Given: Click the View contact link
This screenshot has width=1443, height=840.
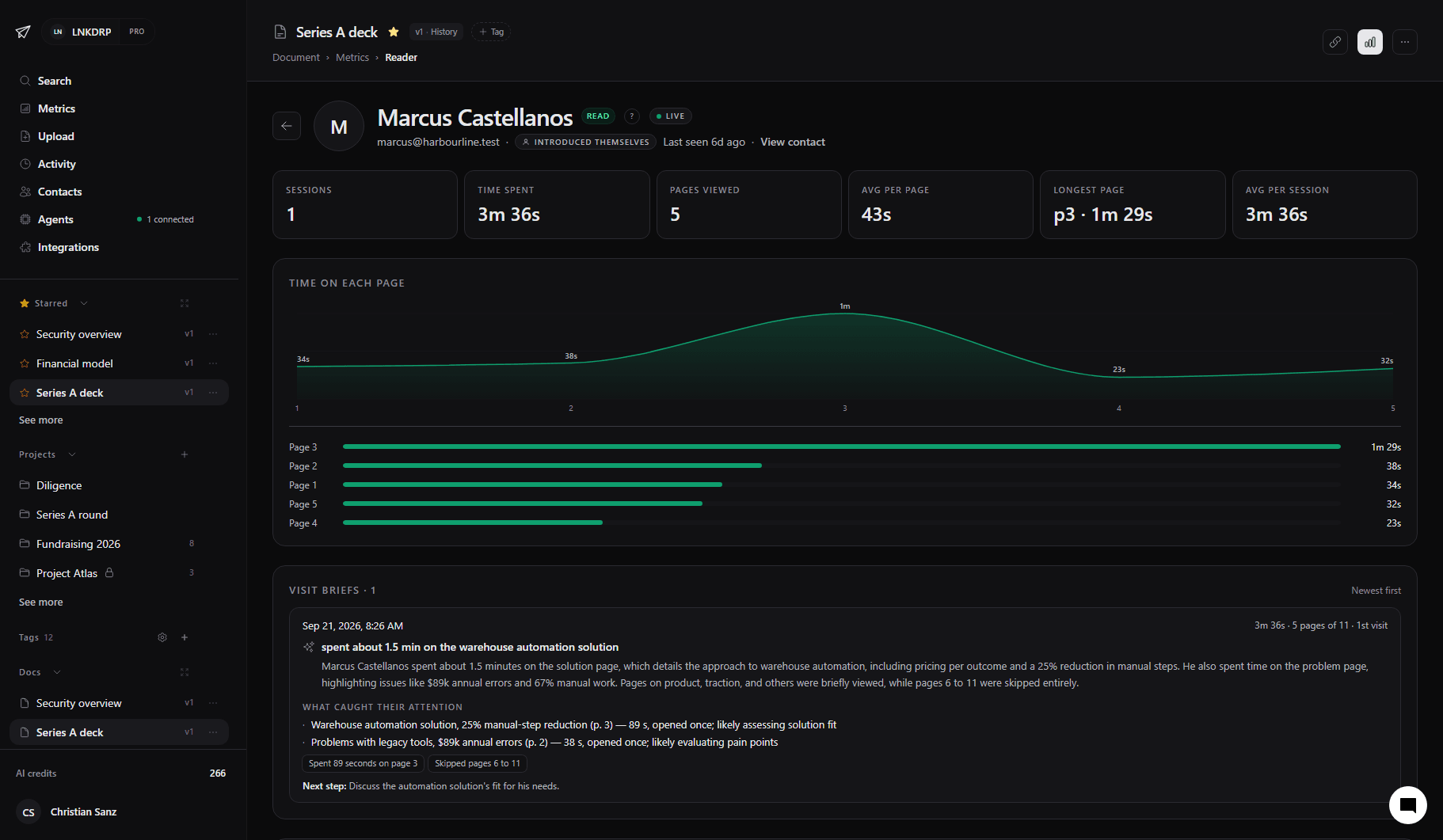Looking at the screenshot, I should pyautogui.click(x=793, y=143).
